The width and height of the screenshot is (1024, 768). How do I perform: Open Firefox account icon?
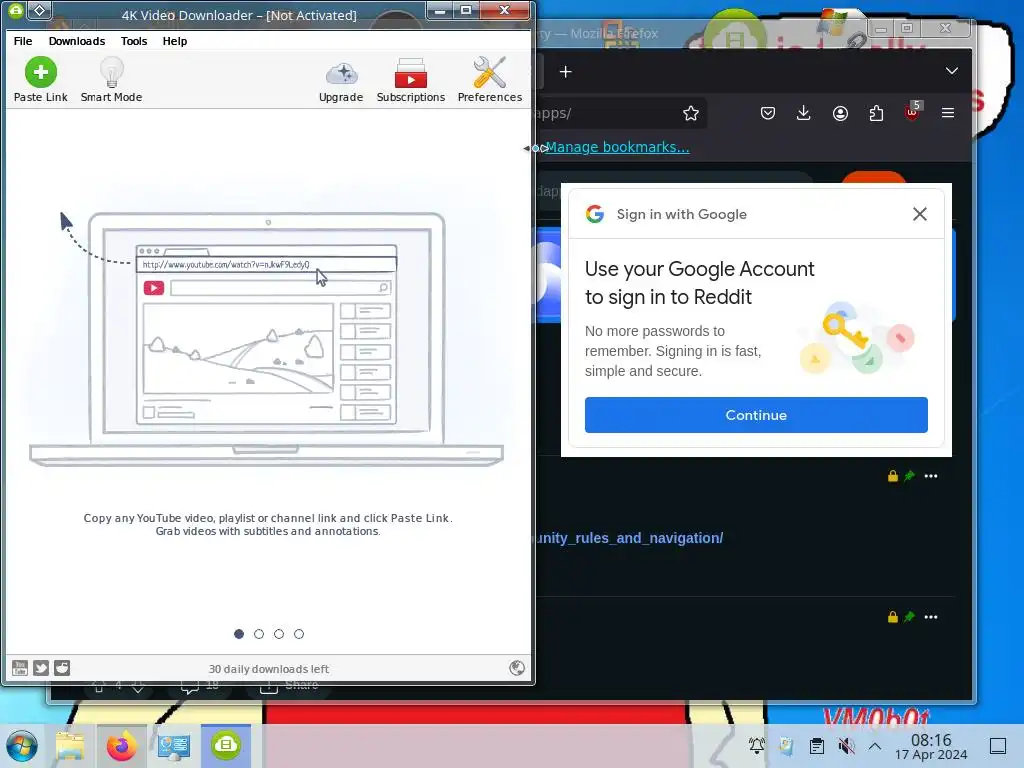840,113
